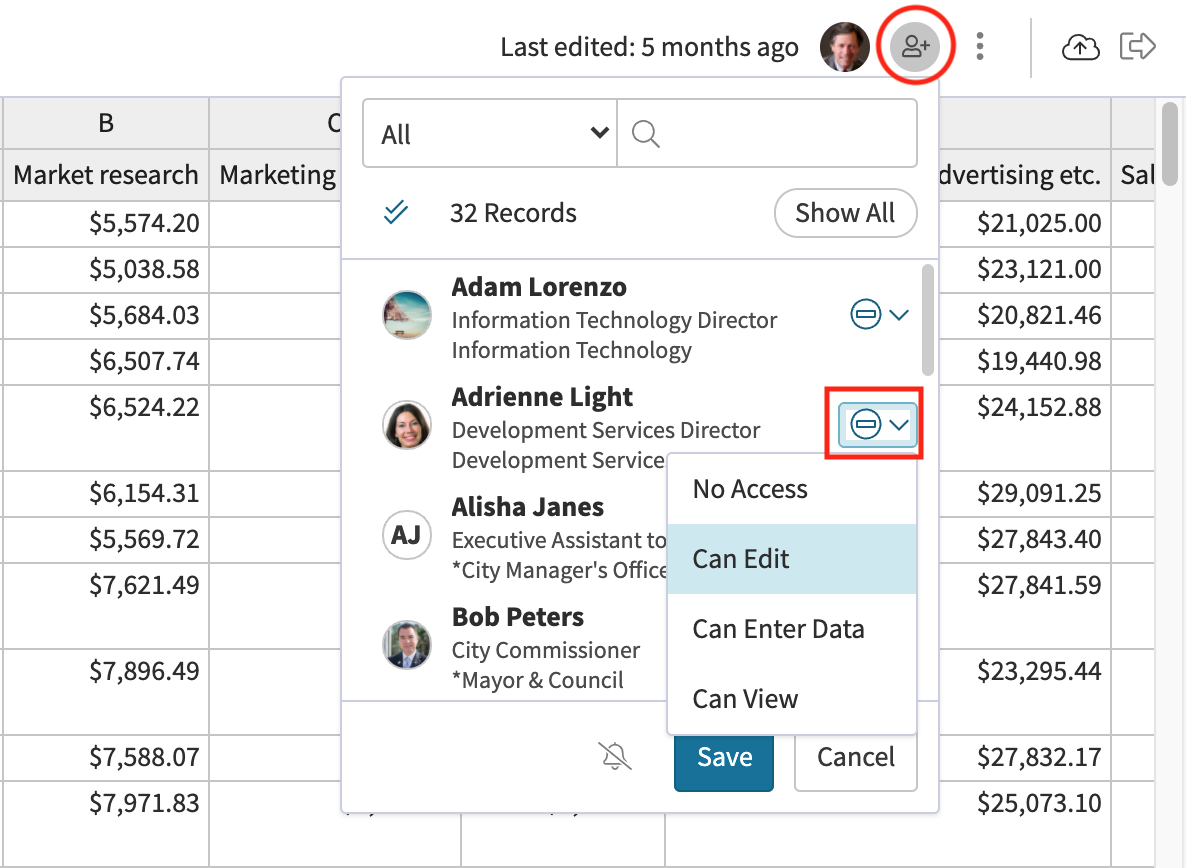Click the search magnifier icon
1186x868 pixels.
pos(646,134)
